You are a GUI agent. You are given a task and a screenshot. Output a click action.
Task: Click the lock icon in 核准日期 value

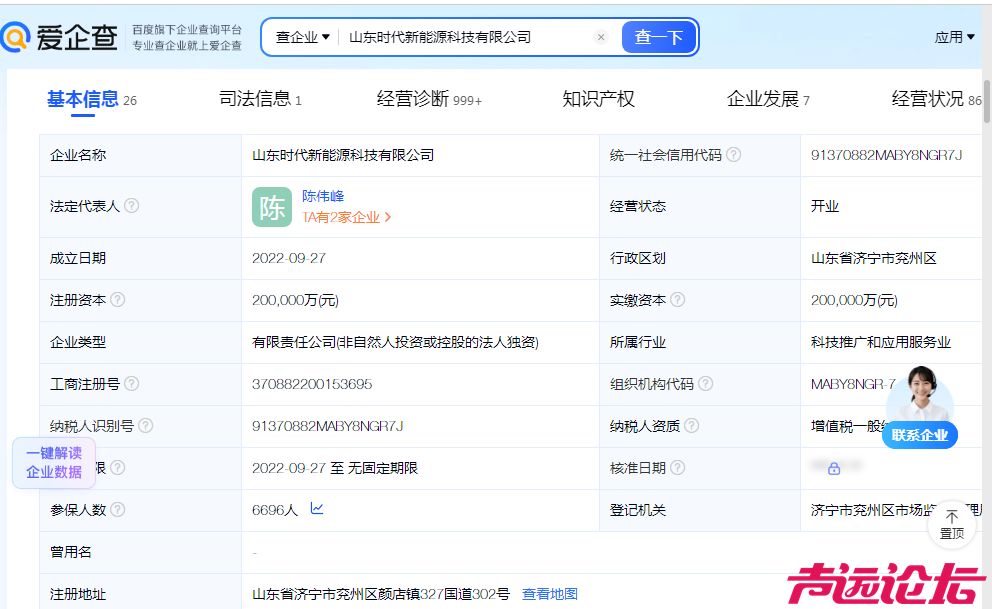pyautogui.click(x=834, y=469)
